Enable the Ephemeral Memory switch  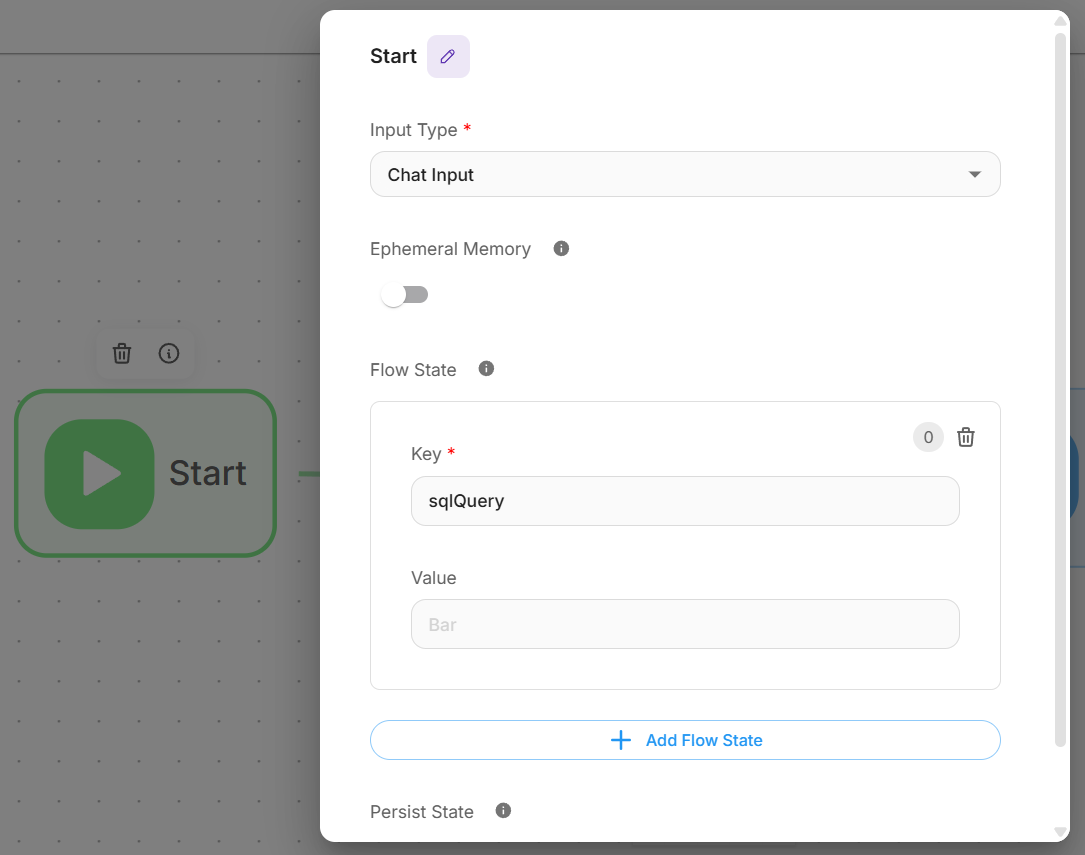tap(404, 295)
